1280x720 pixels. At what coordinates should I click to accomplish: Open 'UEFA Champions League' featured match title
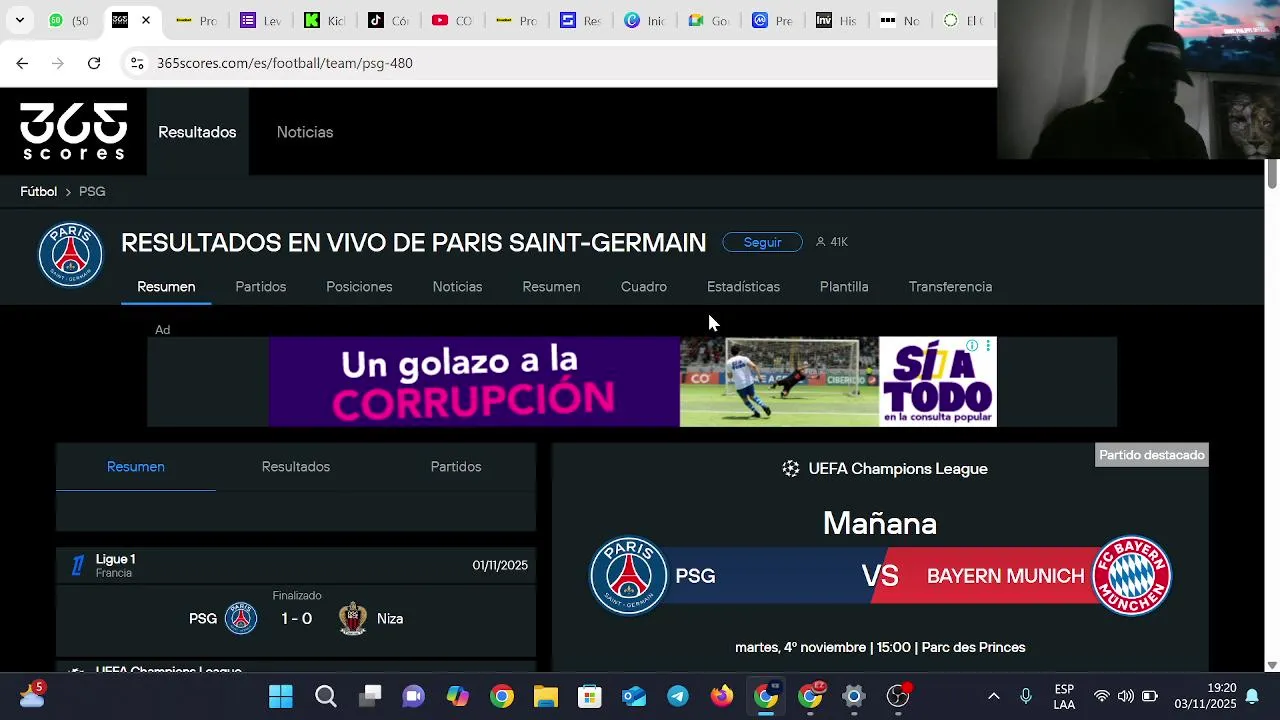(898, 469)
